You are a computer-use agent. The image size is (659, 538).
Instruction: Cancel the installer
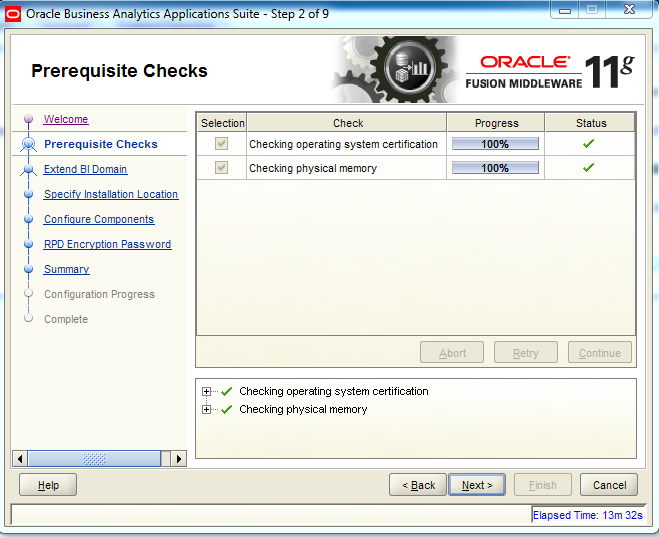[609, 485]
